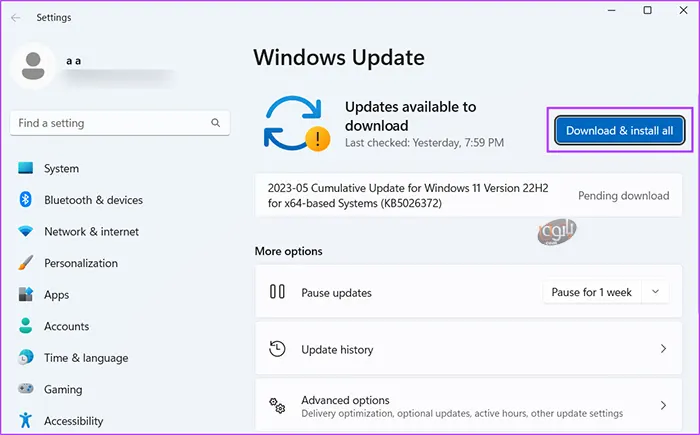Open Accessibility settings
Viewport: 700px width, 435px height.
tap(74, 421)
